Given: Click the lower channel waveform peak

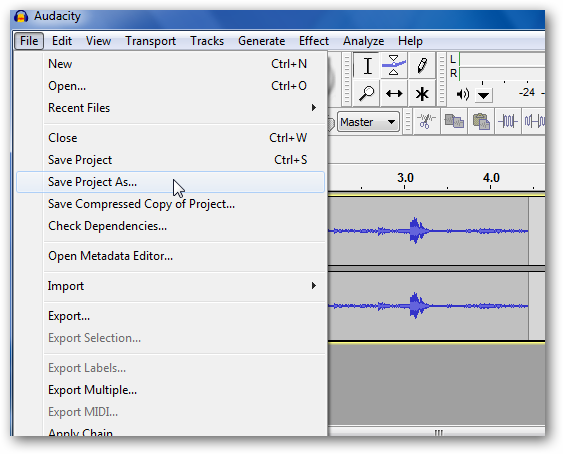Looking at the screenshot, I should (x=415, y=306).
